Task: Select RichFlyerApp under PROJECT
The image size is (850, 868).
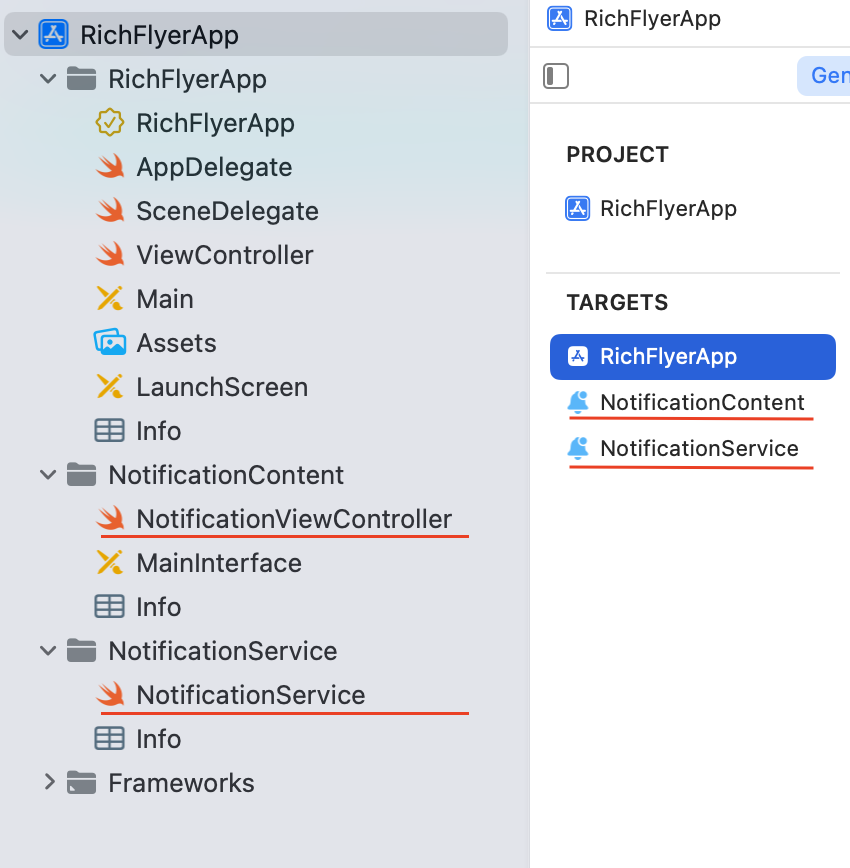Action: pos(667,209)
